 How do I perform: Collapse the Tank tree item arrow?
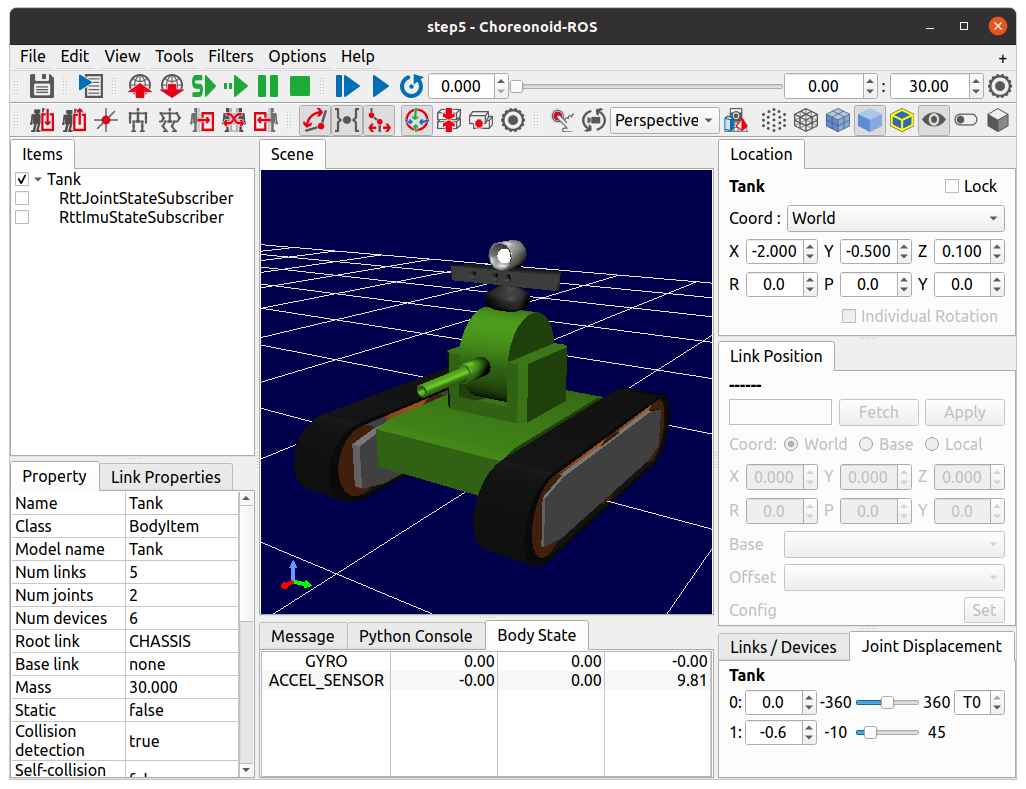click(x=38, y=179)
